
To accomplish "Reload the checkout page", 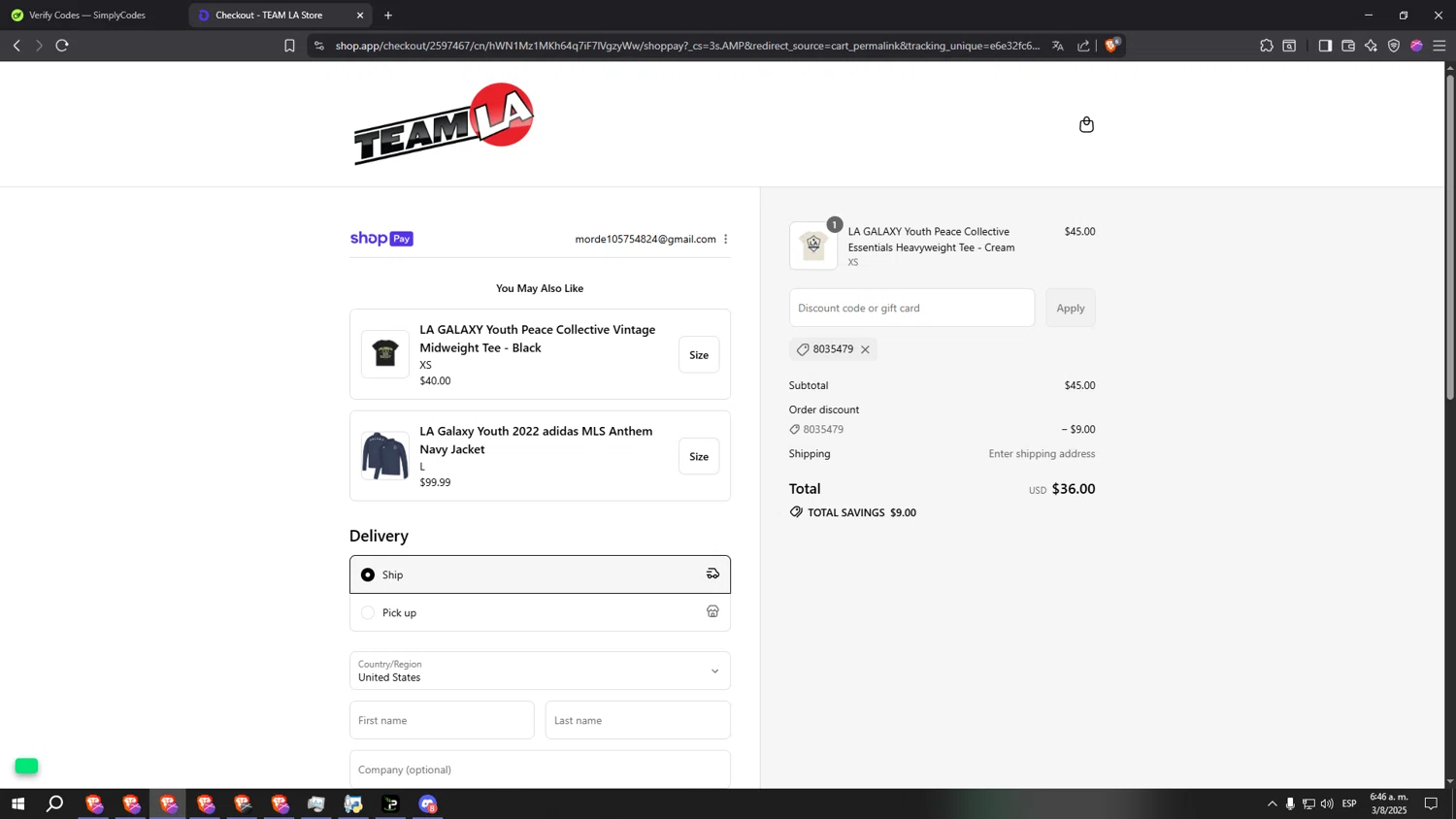I will tap(62, 46).
